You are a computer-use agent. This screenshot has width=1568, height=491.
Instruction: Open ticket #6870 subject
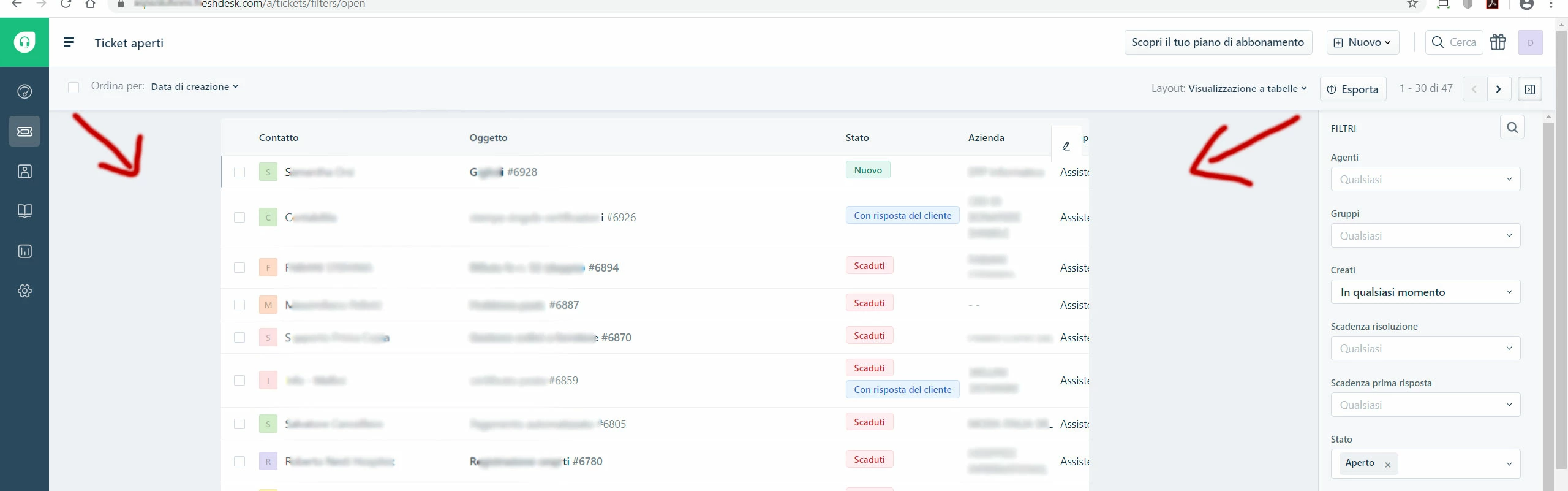[x=550, y=337]
